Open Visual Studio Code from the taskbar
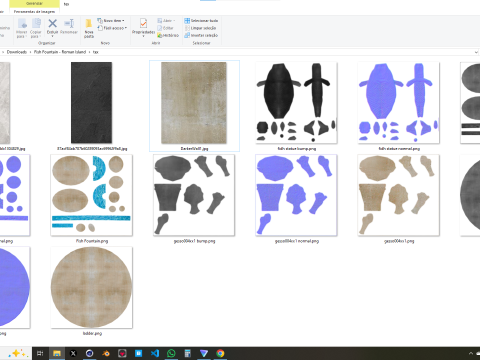This screenshot has height=360, width=480. (155, 353)
